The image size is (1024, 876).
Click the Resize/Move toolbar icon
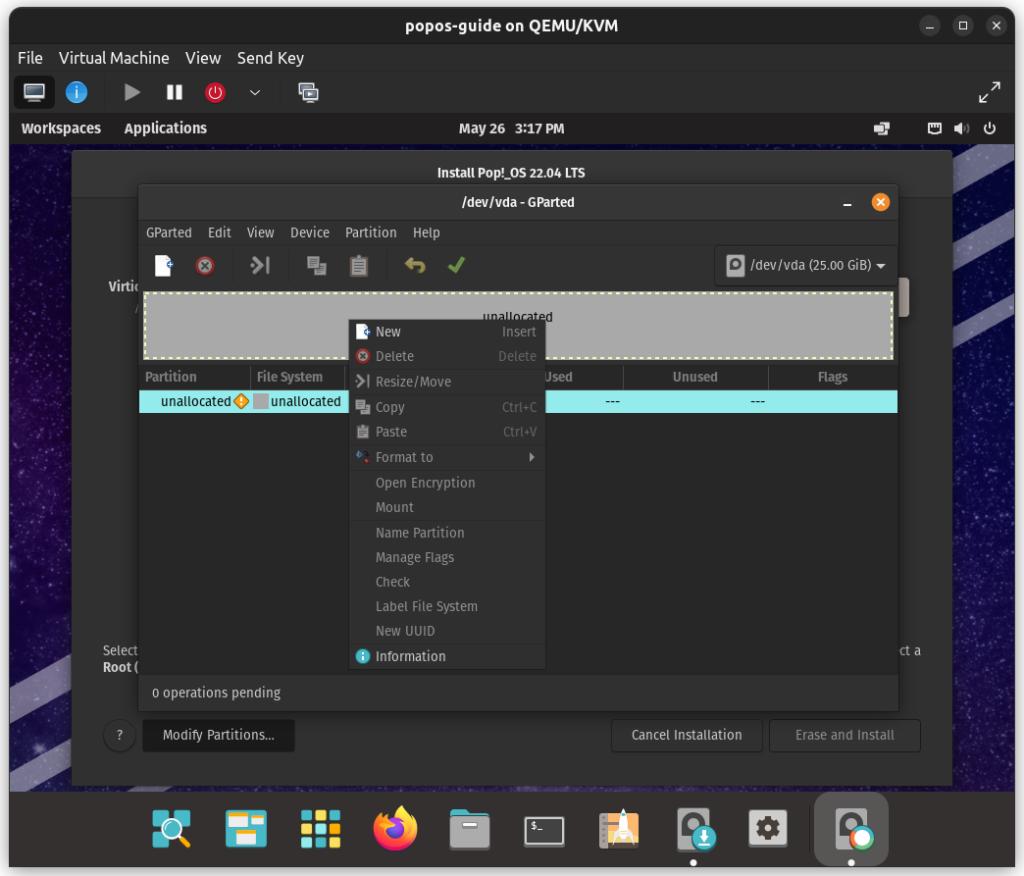point(260,265)
